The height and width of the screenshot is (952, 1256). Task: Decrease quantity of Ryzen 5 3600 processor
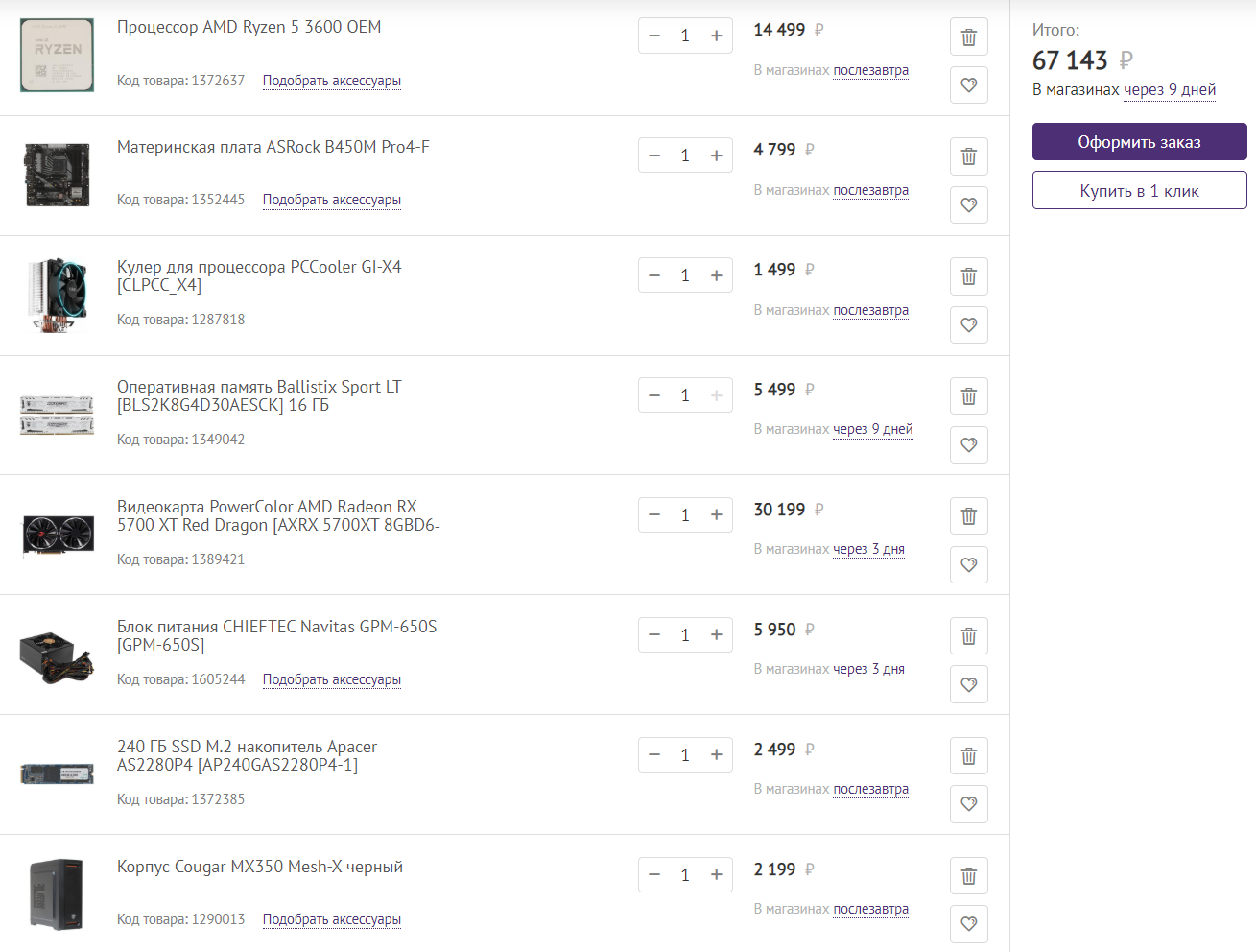654,36
